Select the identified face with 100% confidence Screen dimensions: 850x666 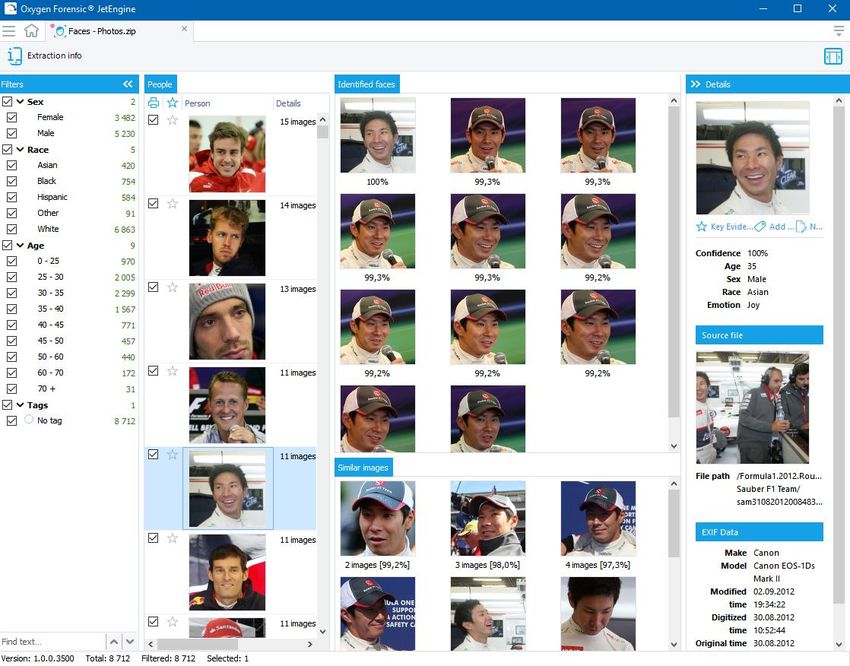click(378, 135)
